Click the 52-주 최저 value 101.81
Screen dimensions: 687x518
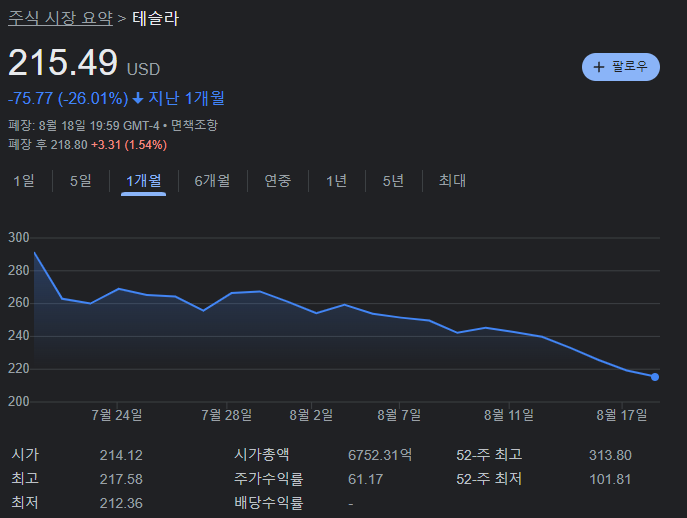[x=610, y=479]
